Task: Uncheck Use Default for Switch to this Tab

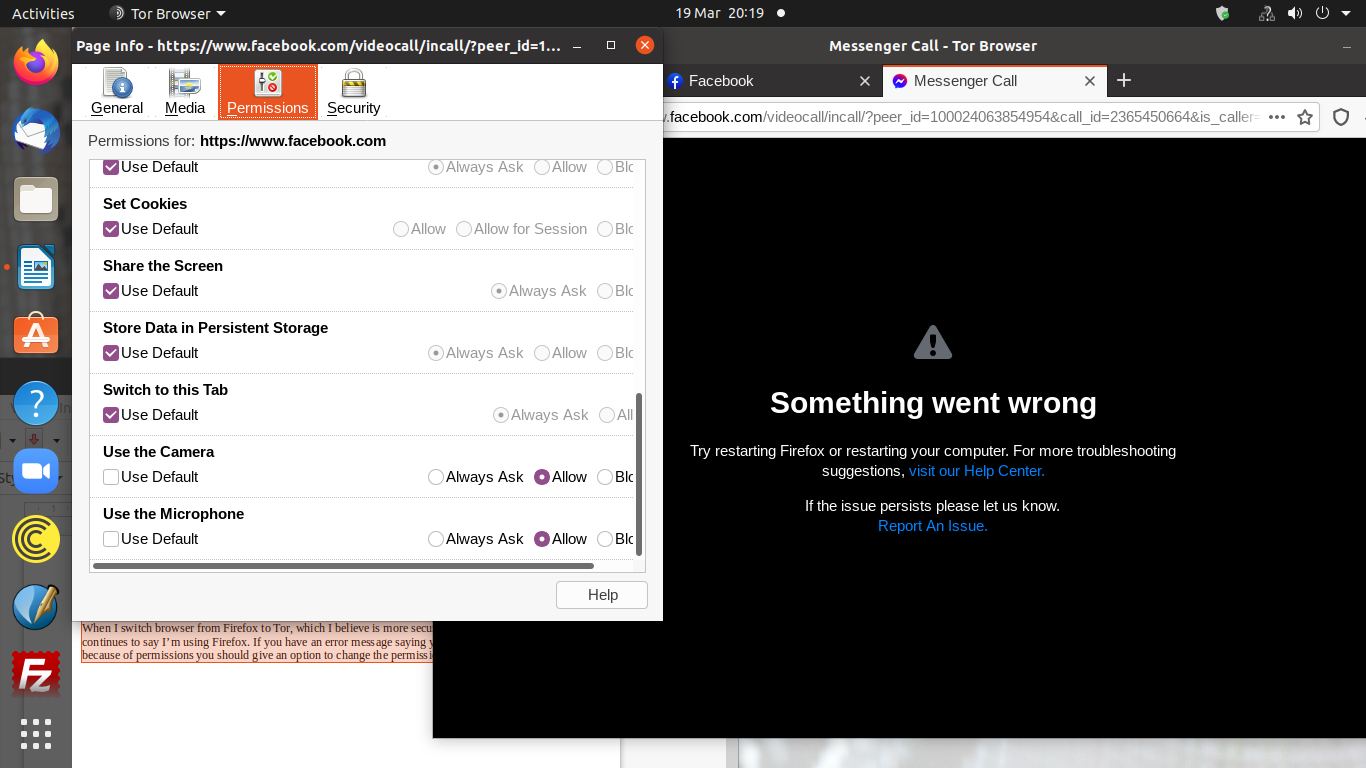Action: pyautogui.click(x=111, y=415)
